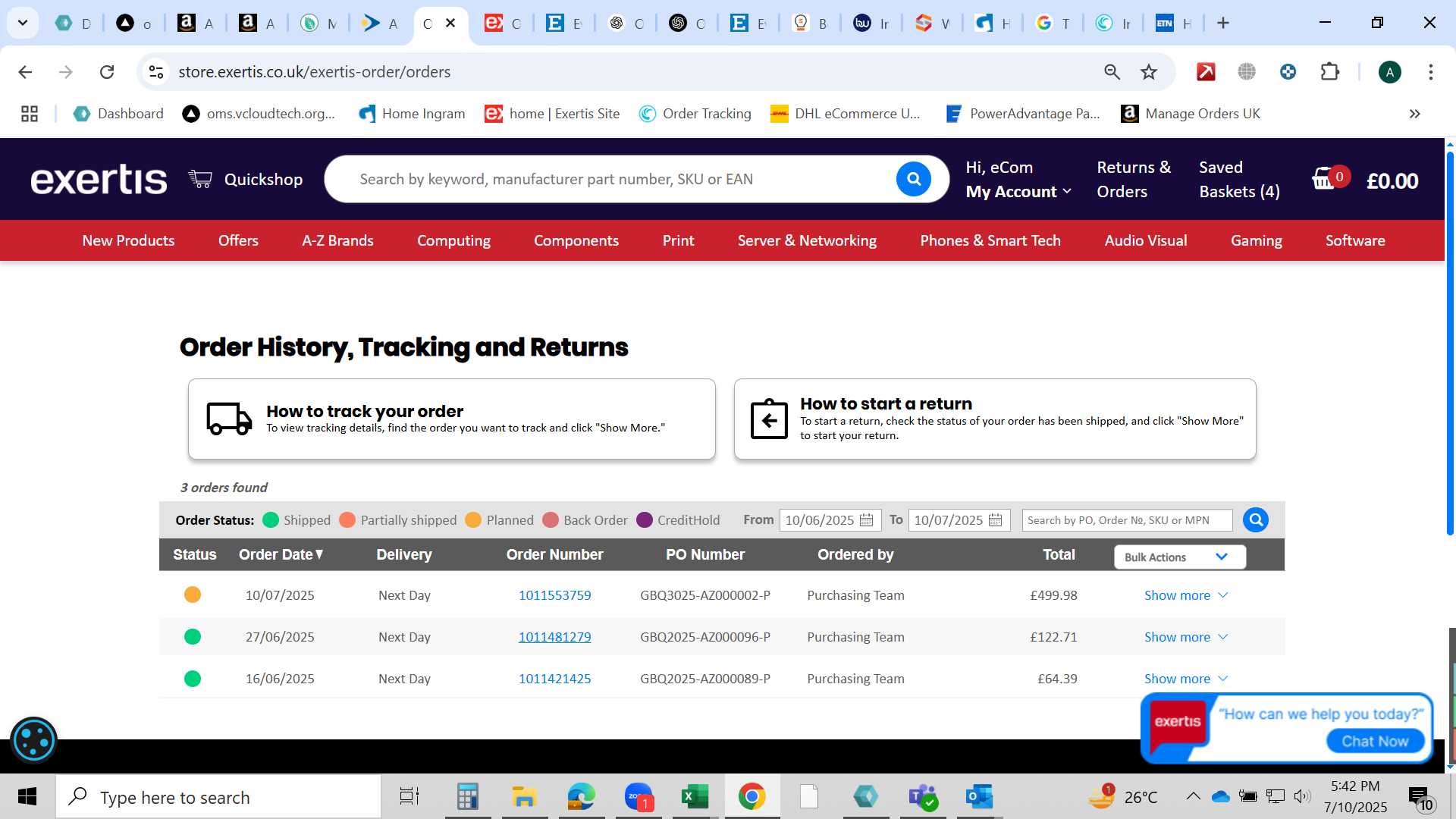The image size is (1456, 819).
Task: Open the Computing menu
Action: 453,240
